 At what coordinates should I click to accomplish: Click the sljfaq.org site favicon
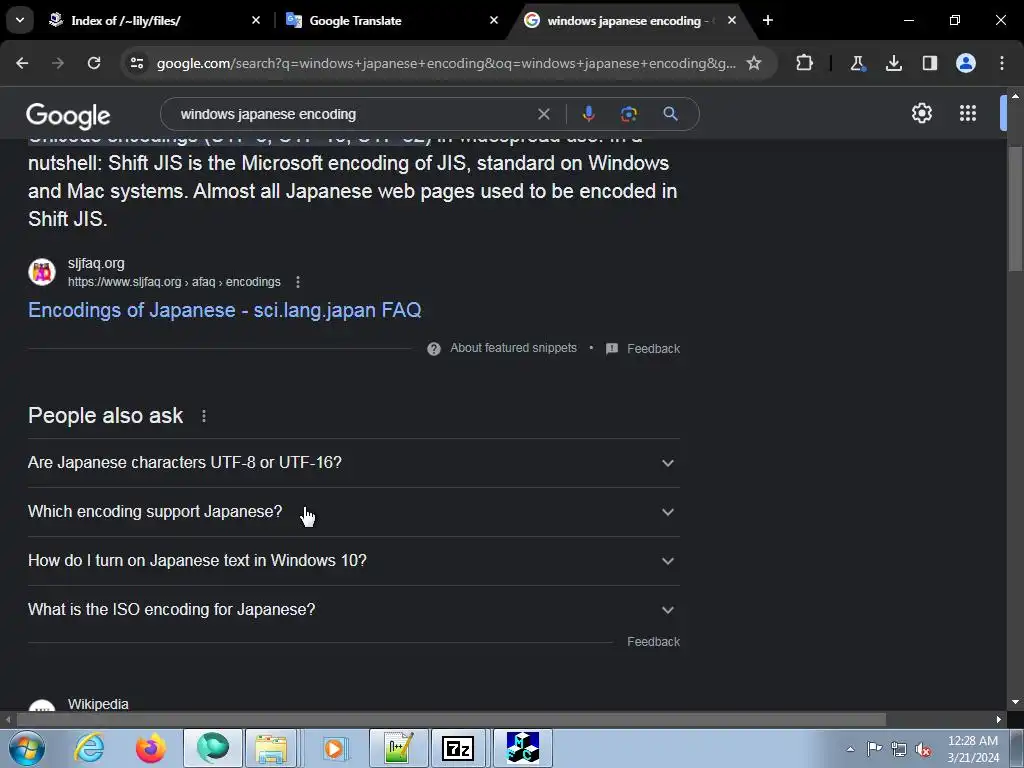(42, 272)
